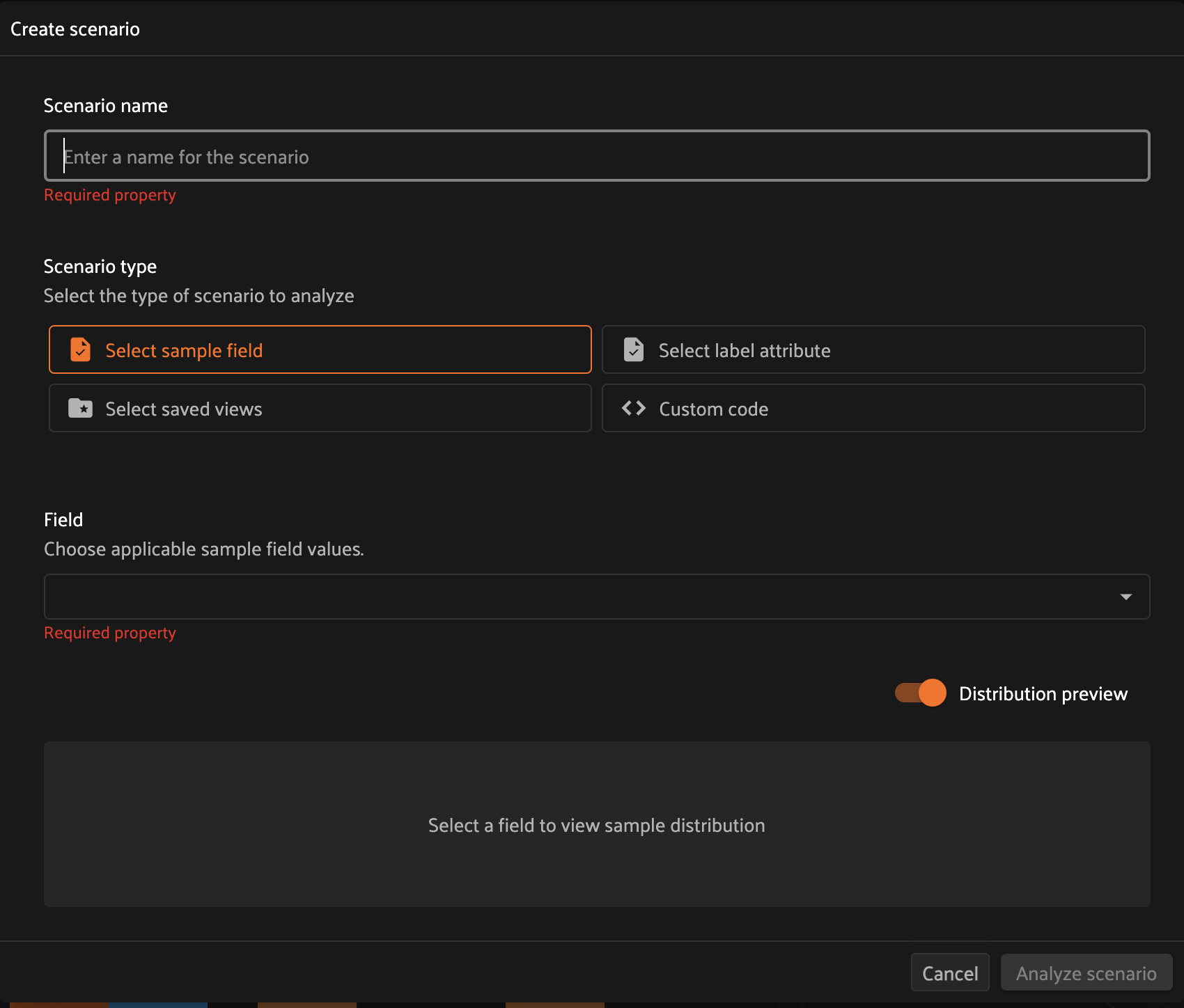This screenshot has height=1008, width=1184.
Task: Toggle off the Distribution preview switch
Action: pos(921,693)
